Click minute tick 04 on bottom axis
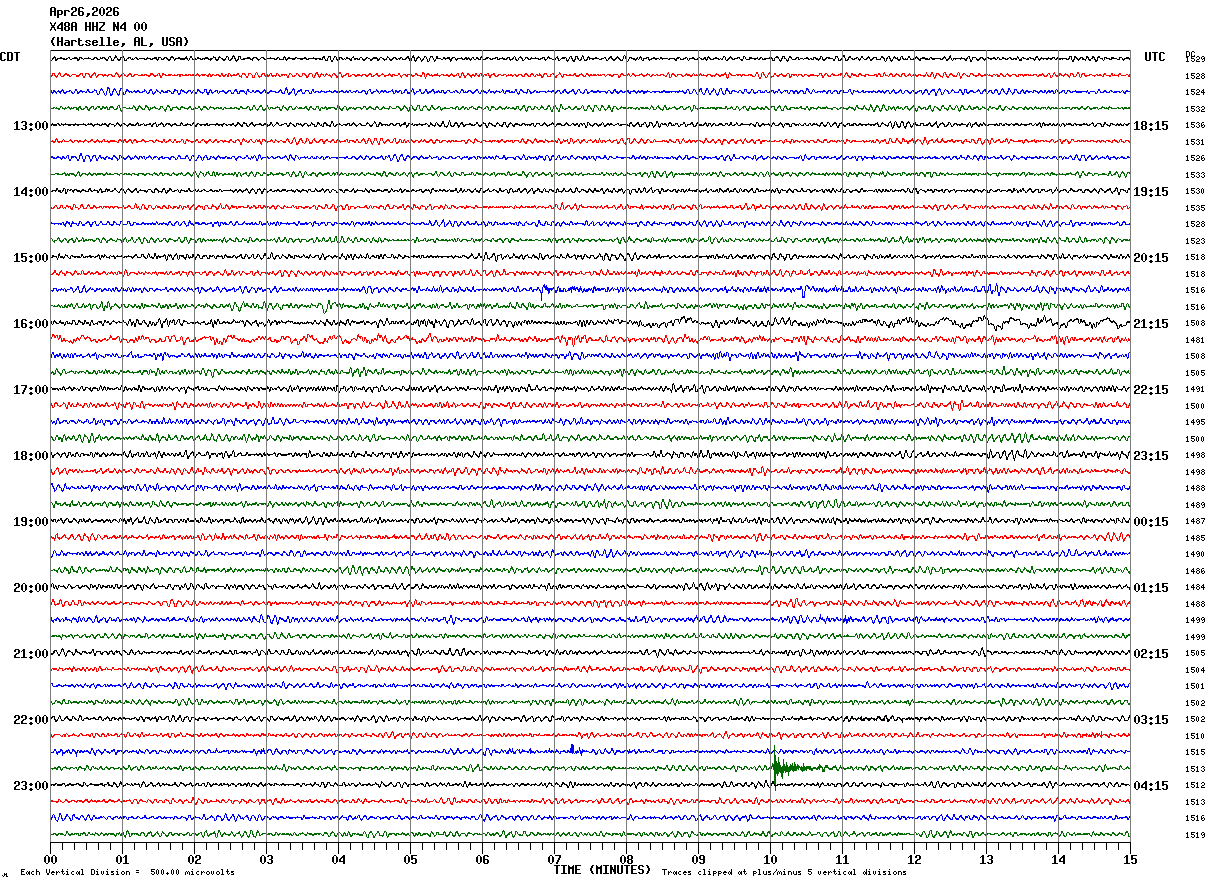The height and width of the screenshot is (886, 1210). coord(338,860)
